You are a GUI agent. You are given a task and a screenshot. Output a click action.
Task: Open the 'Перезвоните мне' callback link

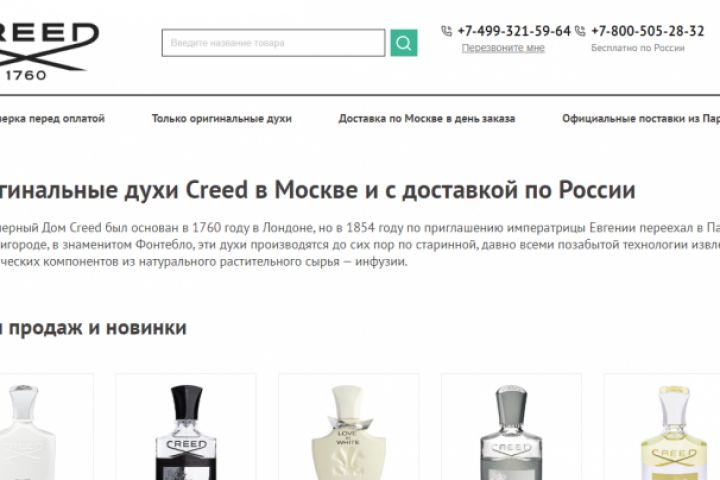tap(503, 48)
